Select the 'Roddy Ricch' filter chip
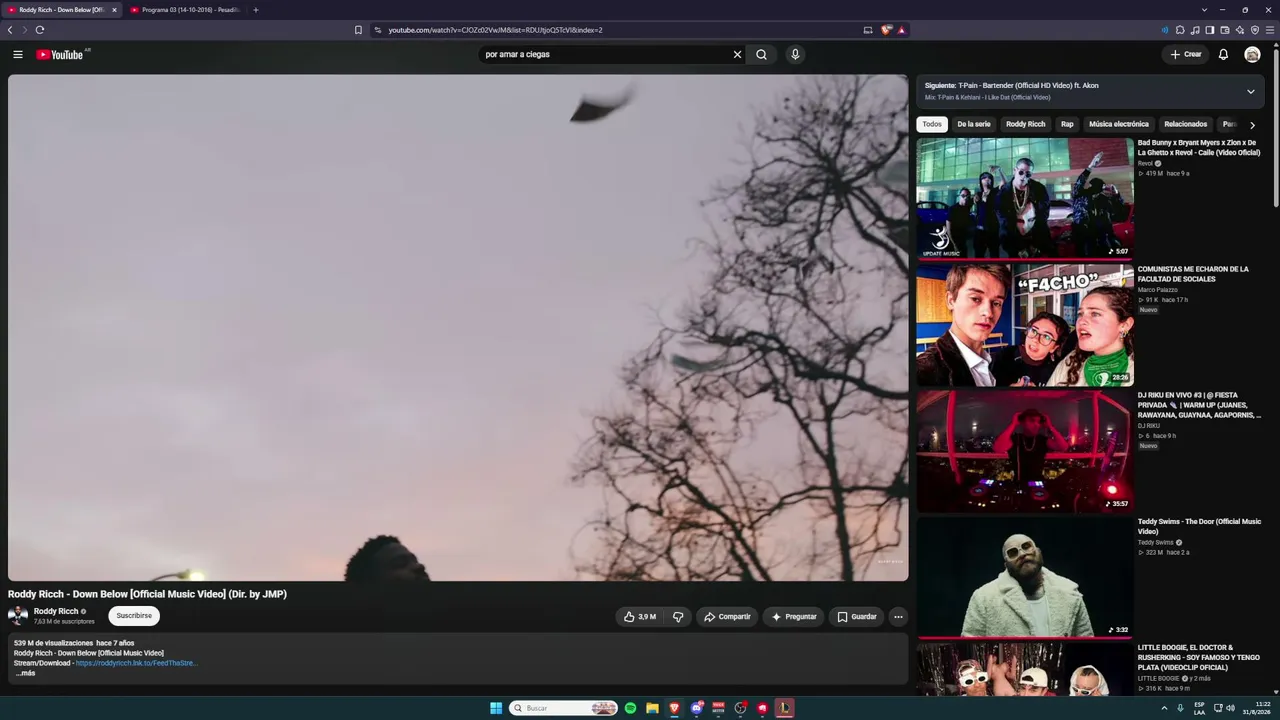The image size is (1280, 720). click(1025, 124)
